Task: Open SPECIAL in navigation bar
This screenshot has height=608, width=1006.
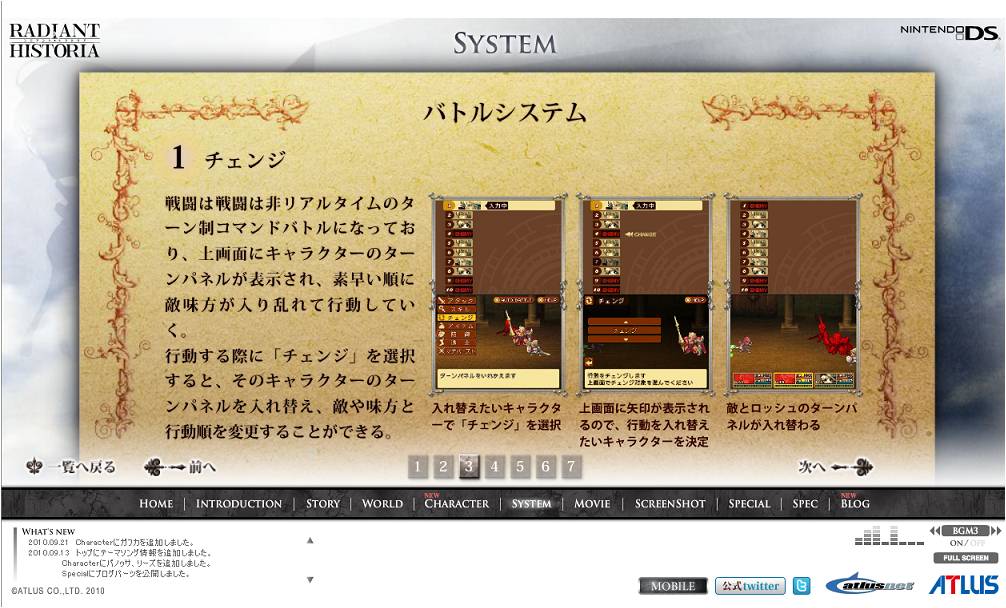Action: (749, 503)
